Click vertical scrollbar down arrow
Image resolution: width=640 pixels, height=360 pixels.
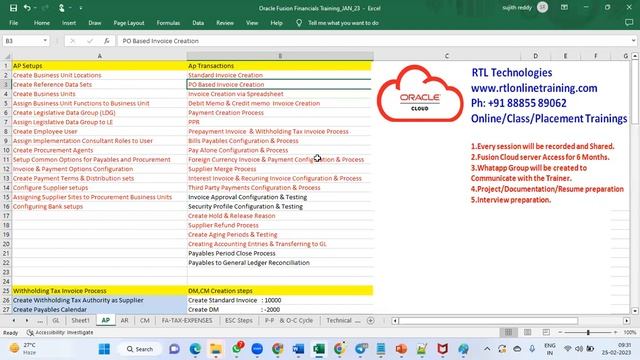click(635, 311)
